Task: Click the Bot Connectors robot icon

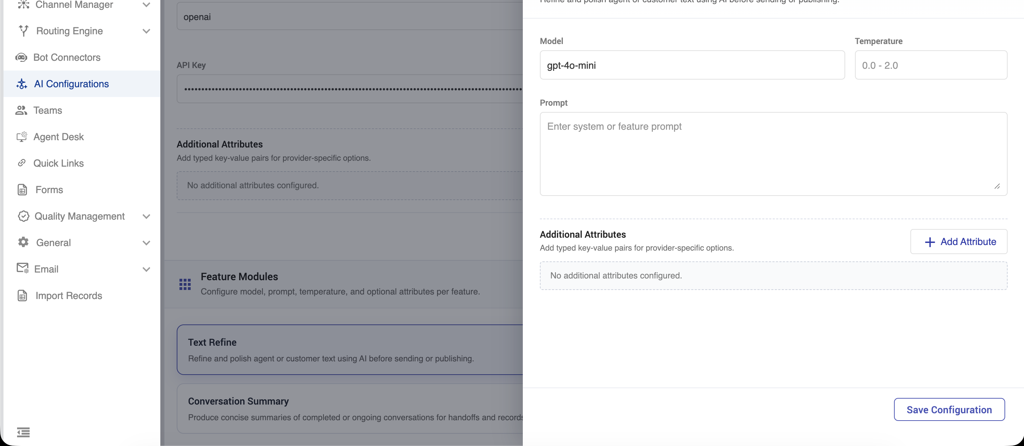Action: coord(21,57)
